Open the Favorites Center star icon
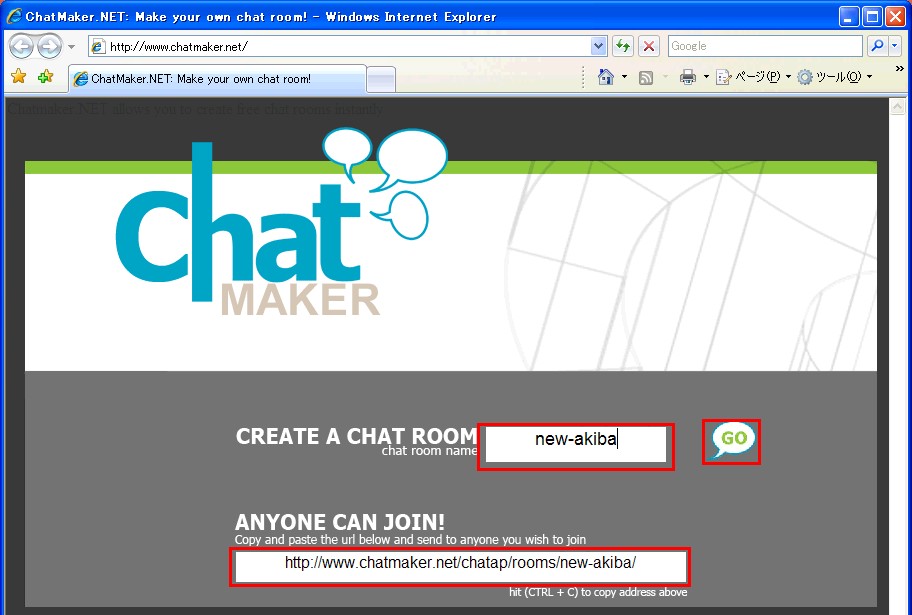 (x=19, y=76)
